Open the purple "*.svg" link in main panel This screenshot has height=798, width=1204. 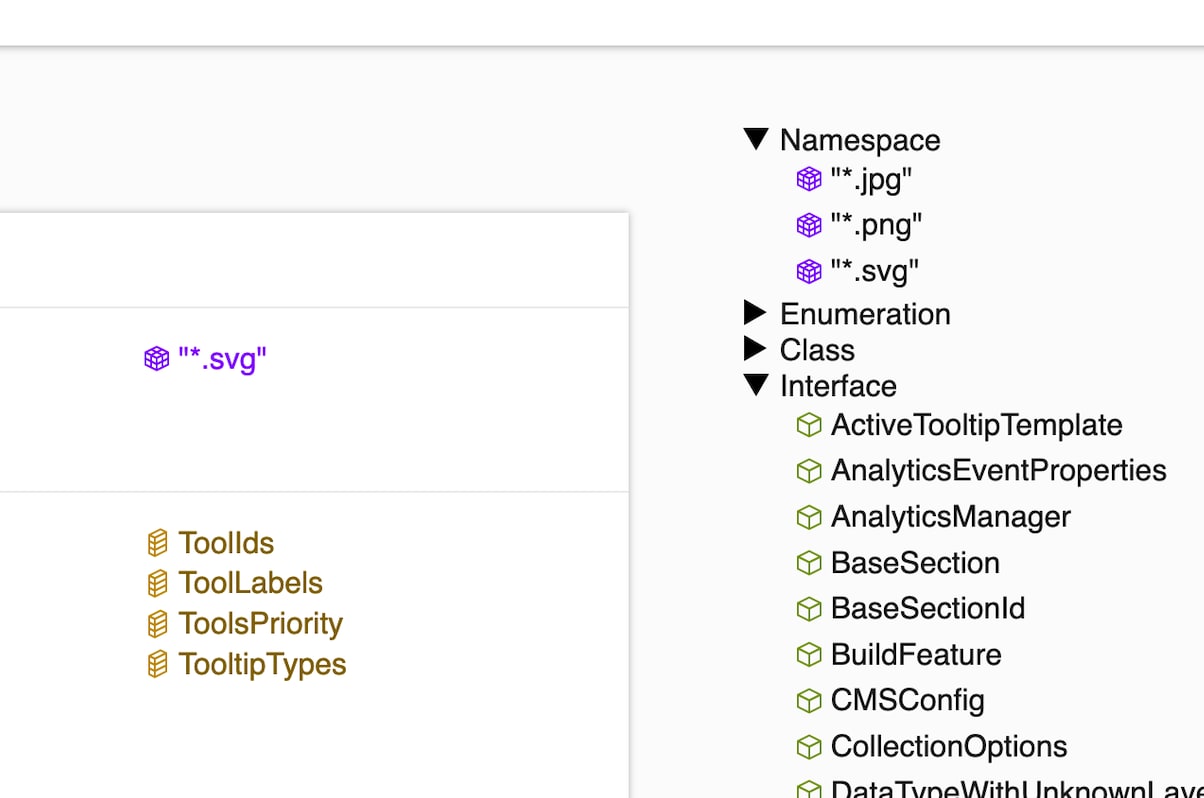pos(222,358)
